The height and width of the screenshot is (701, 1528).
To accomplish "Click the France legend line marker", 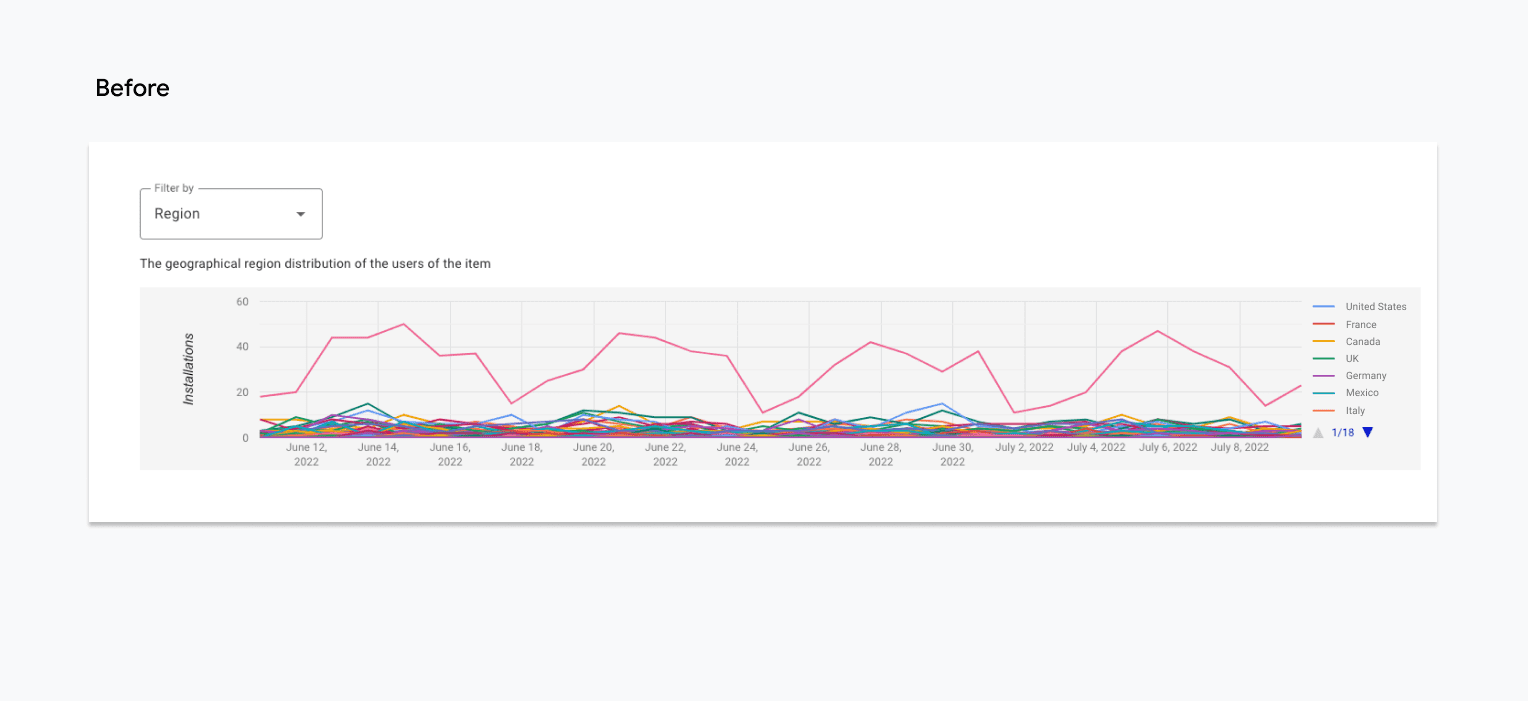I will [1322, 323].
